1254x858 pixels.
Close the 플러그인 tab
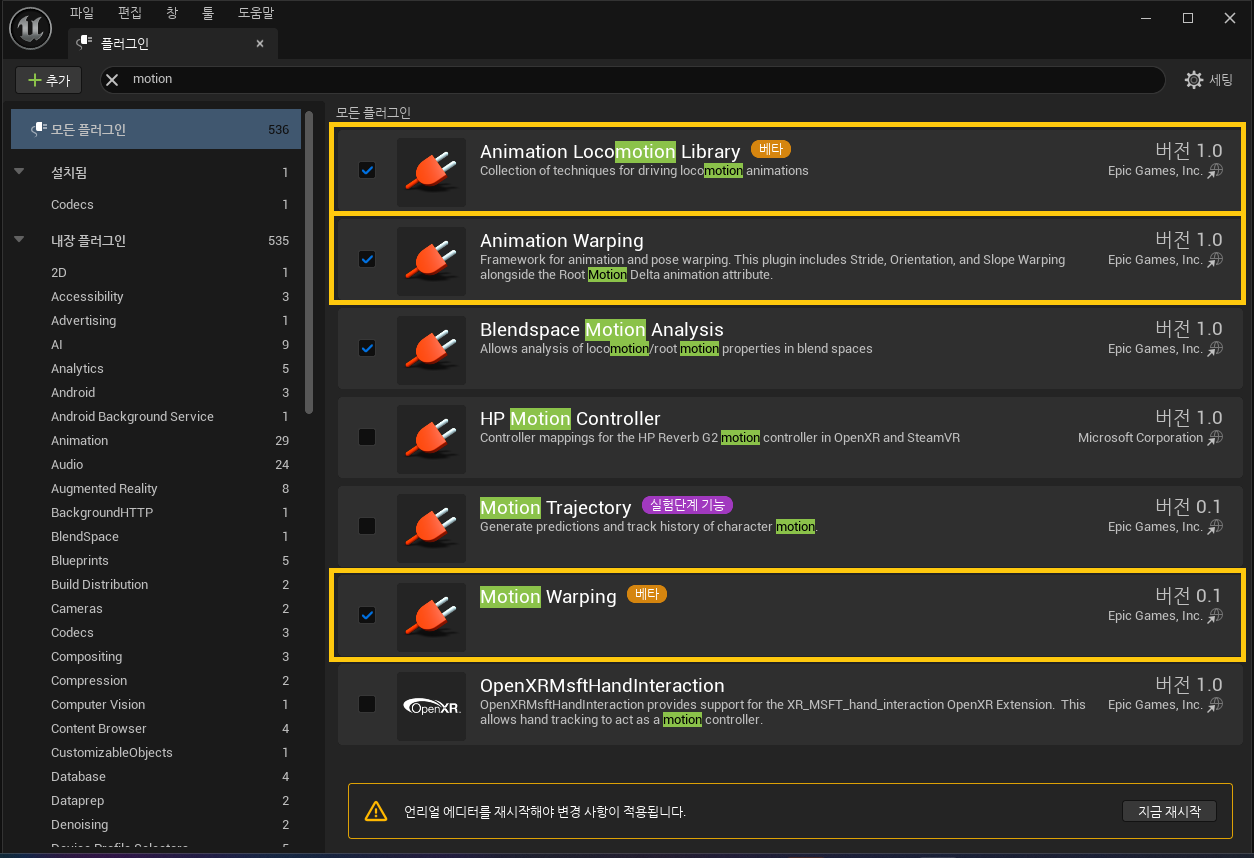[260, 44]
